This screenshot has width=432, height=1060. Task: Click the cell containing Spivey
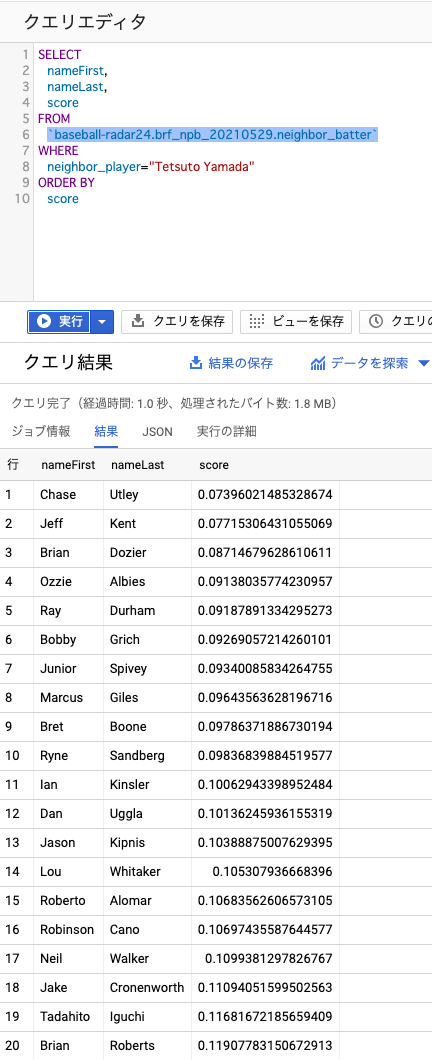click(147, 669)
